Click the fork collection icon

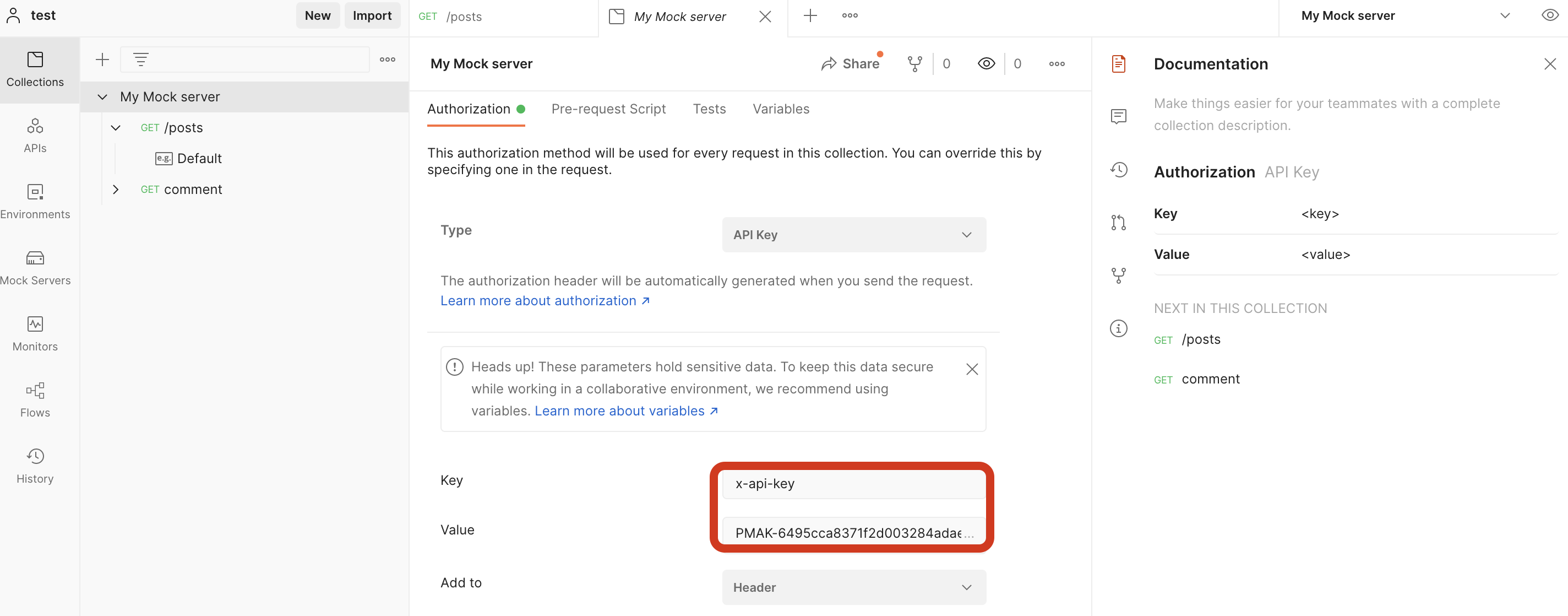(914, 64)
